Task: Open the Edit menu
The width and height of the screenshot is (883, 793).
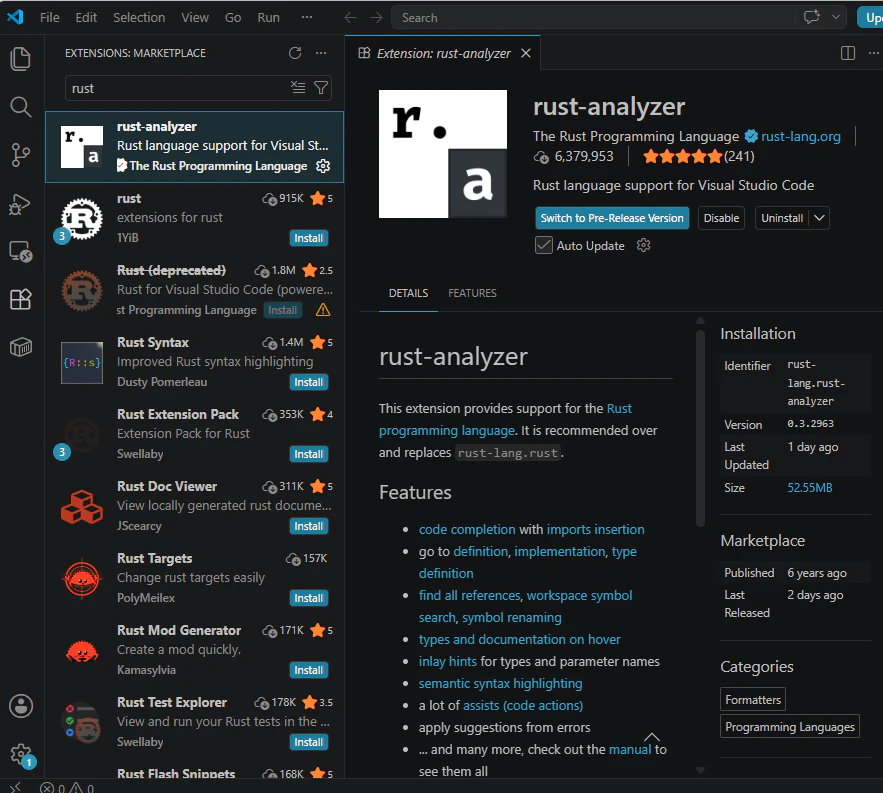Action: pyautogui.click(x=86, y=17)
